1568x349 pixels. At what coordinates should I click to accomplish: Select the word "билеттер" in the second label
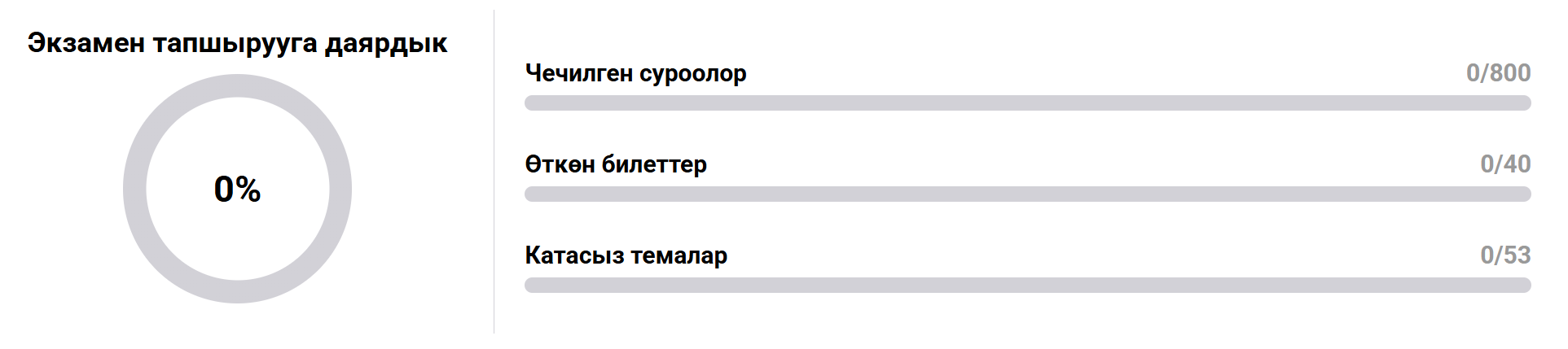pos(654,164)
